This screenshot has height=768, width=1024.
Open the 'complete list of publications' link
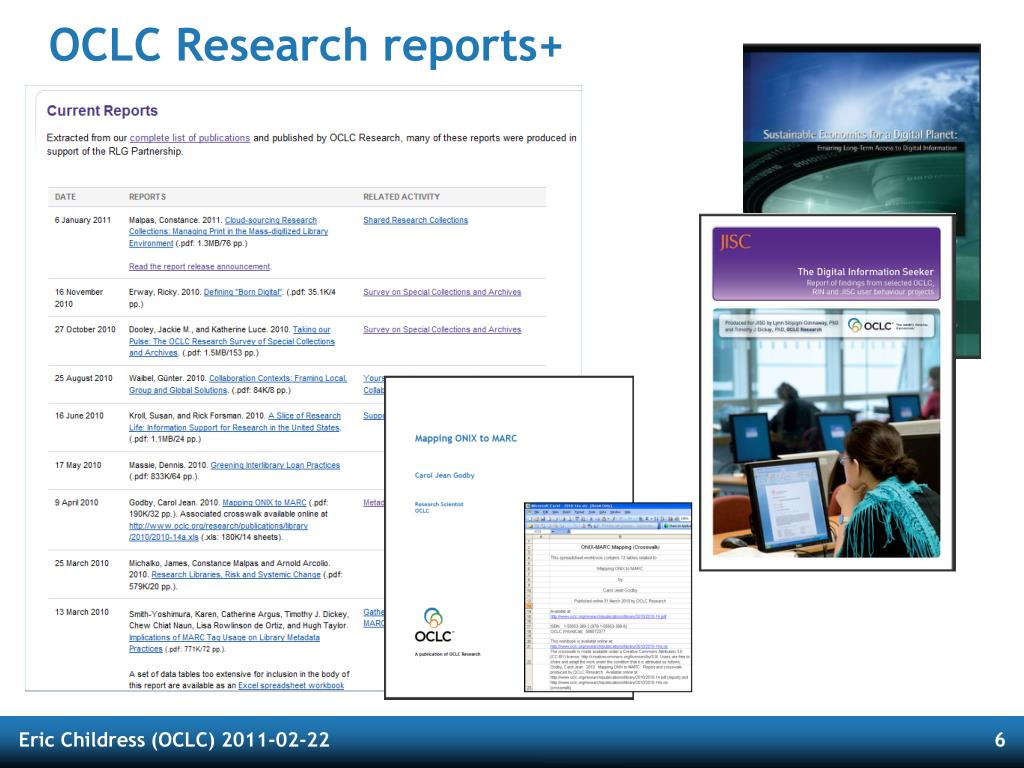click(x=189, y=138)
